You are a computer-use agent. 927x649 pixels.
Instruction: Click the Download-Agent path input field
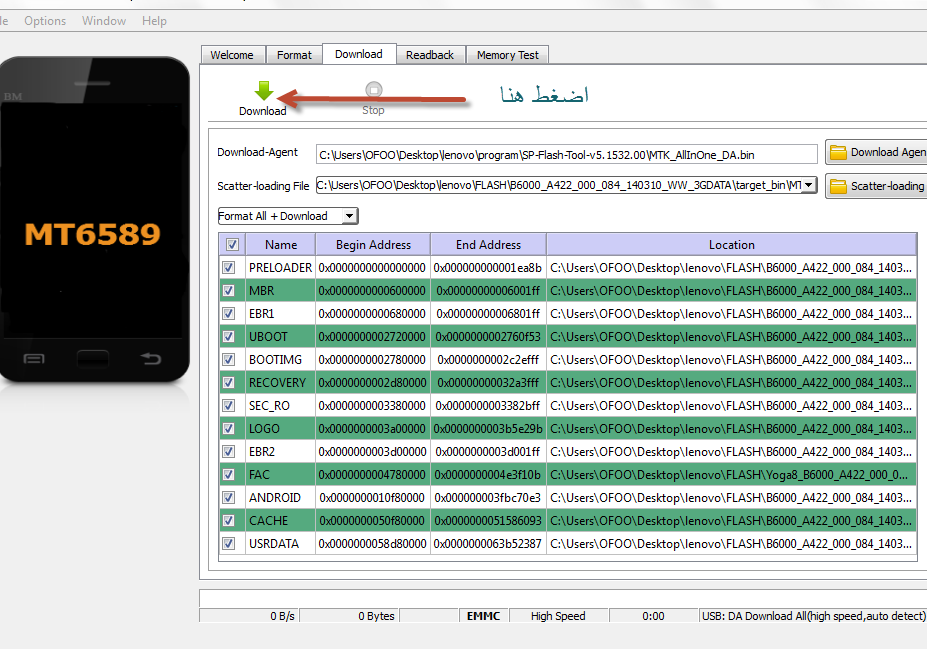tap(566, 155)
